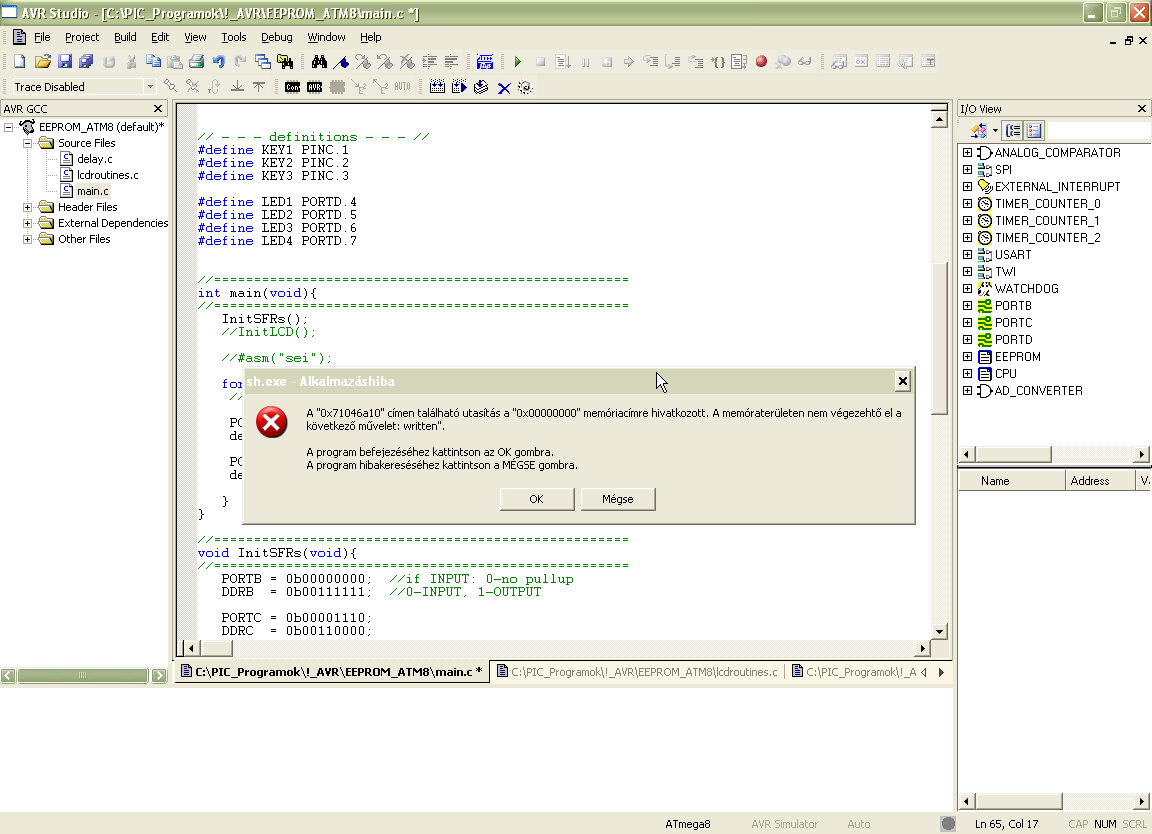Click OK in the error dialog
The height and width of the screenshot is (834, 1152).
click(x=536, y=499)
